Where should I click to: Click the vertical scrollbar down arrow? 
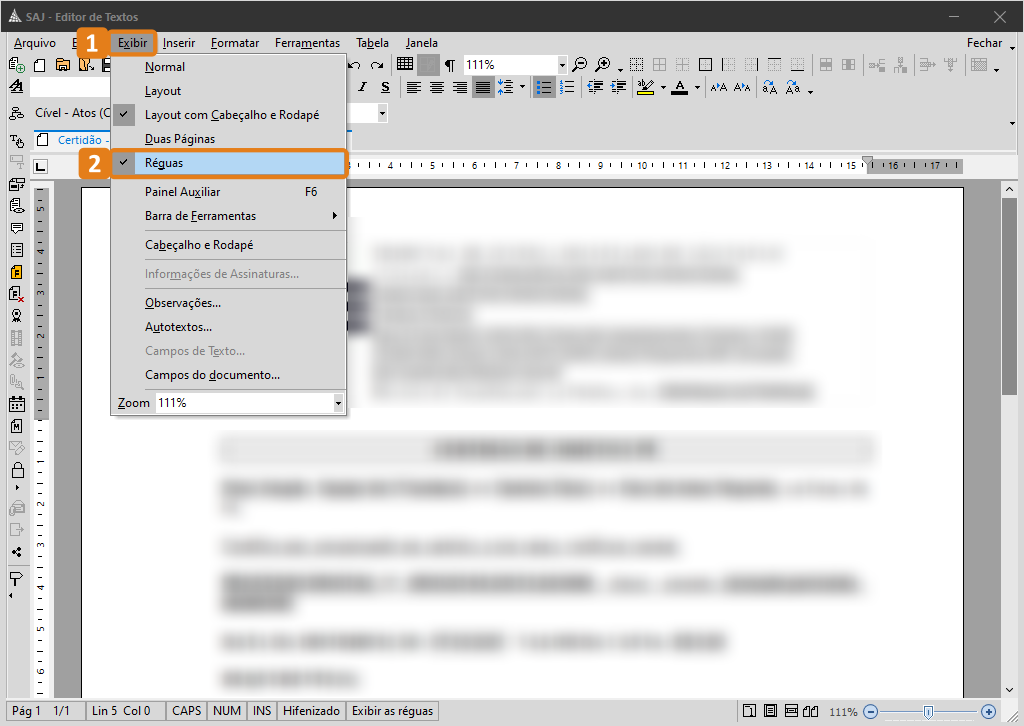point(1010,690)
